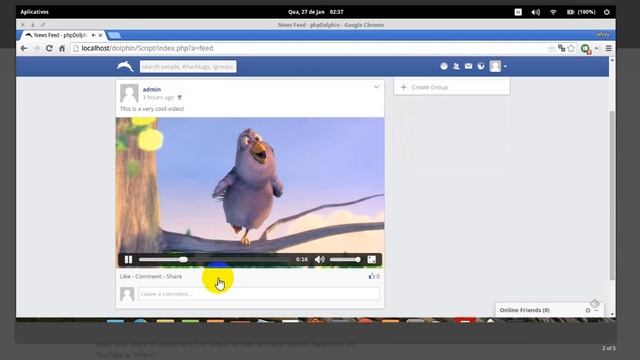Seek using the video progress bar
The image size is (640, 360).
(214, 260)
